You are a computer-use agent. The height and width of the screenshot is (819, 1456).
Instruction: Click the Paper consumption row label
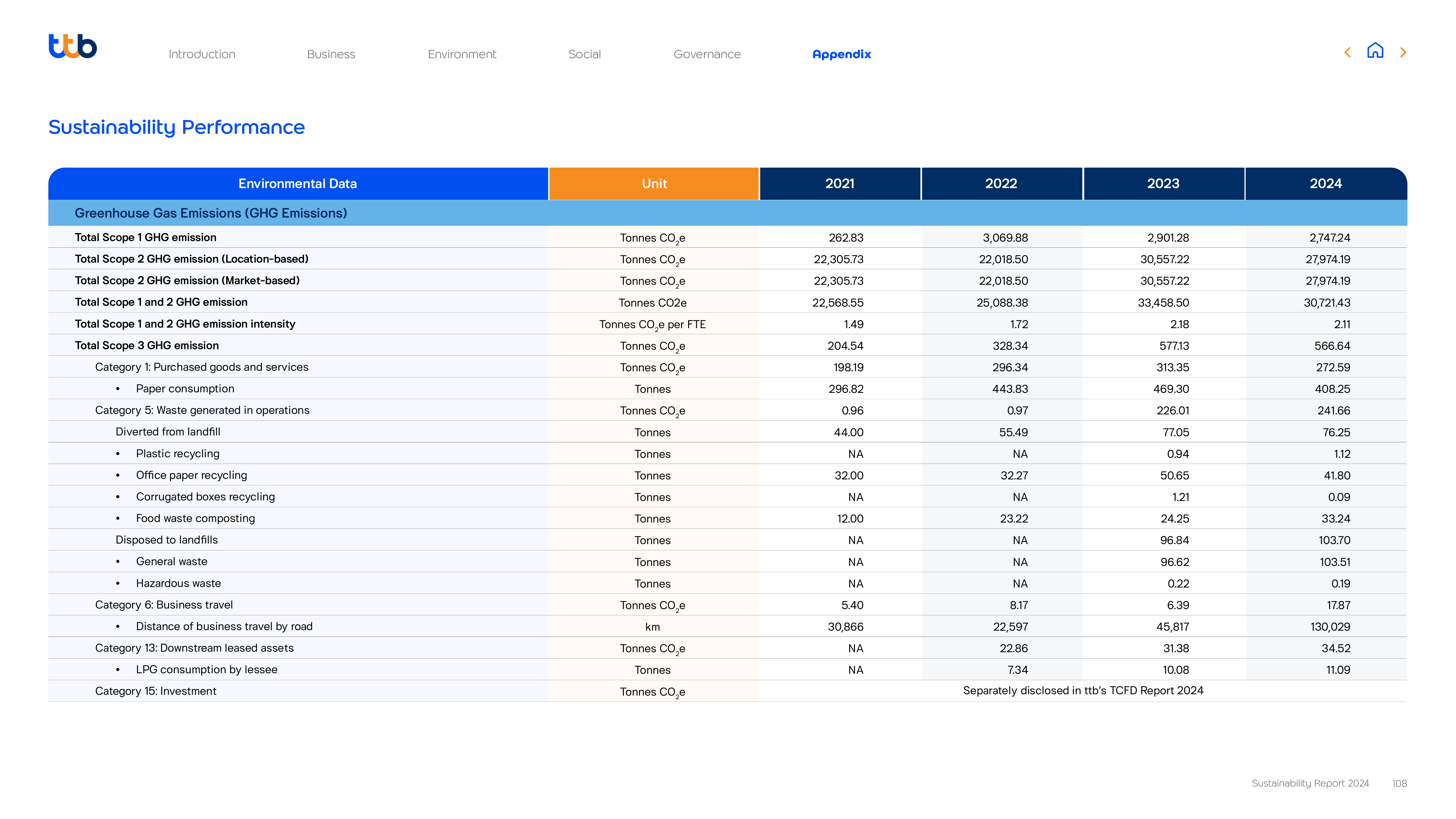(185, 389)
